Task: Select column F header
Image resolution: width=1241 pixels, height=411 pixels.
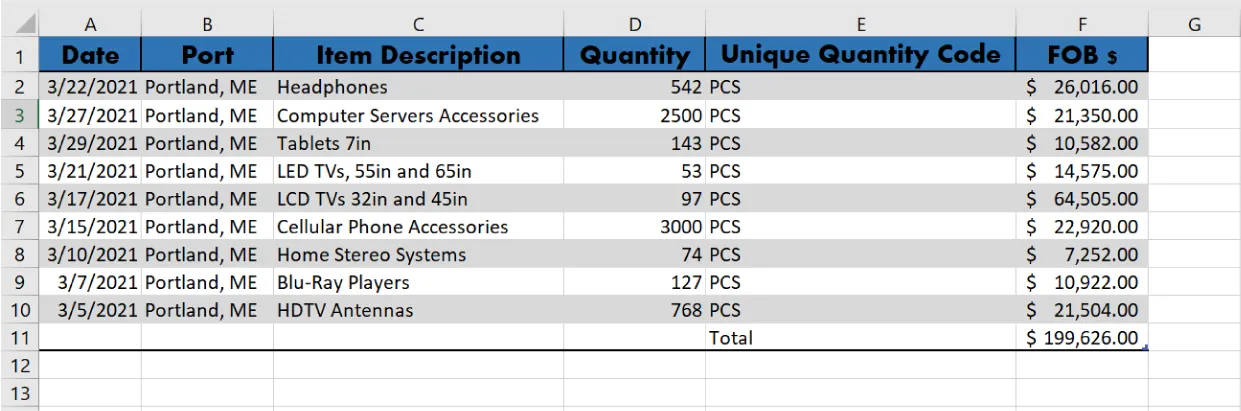Action: click(1082, 25)
